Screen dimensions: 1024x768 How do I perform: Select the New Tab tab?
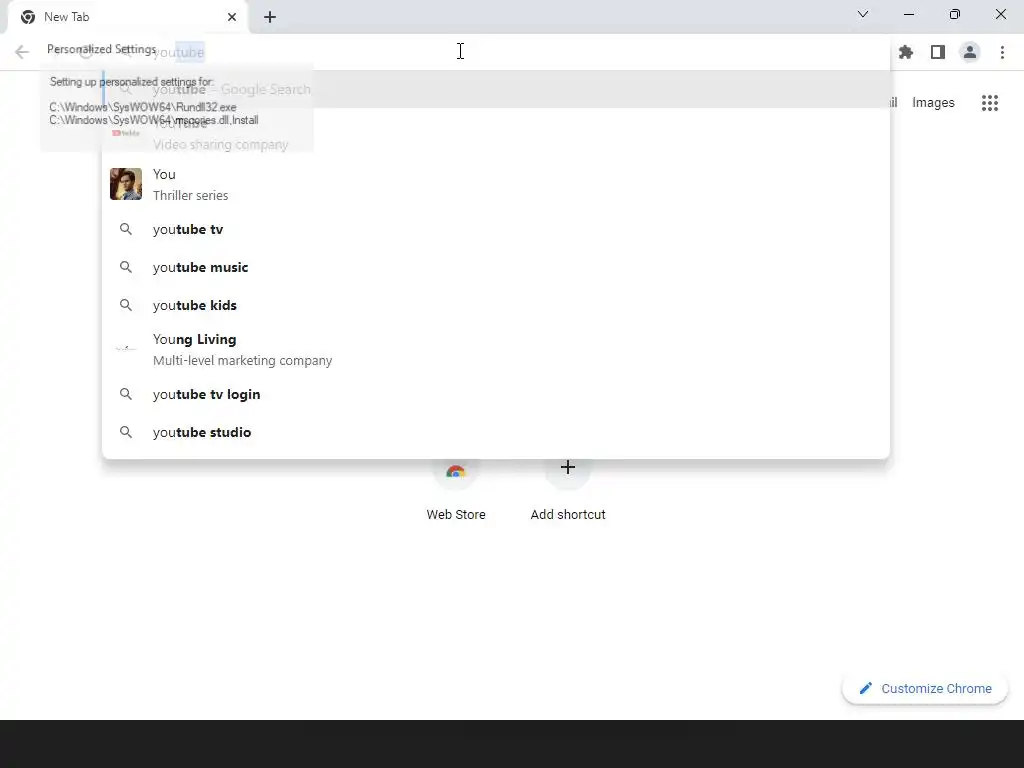coord(127,17)
